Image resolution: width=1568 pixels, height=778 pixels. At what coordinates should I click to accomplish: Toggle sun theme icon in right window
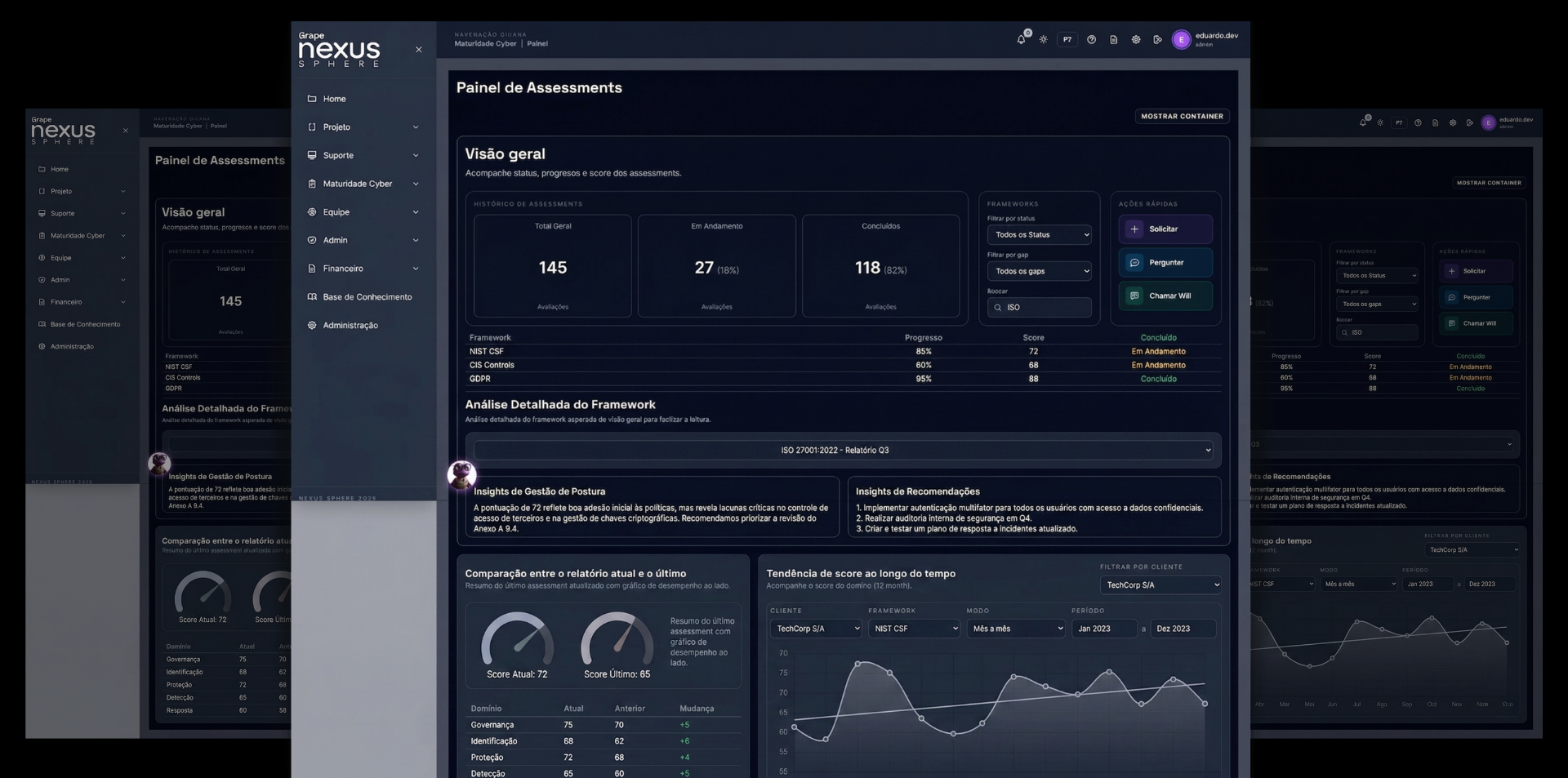point(1380,122)
